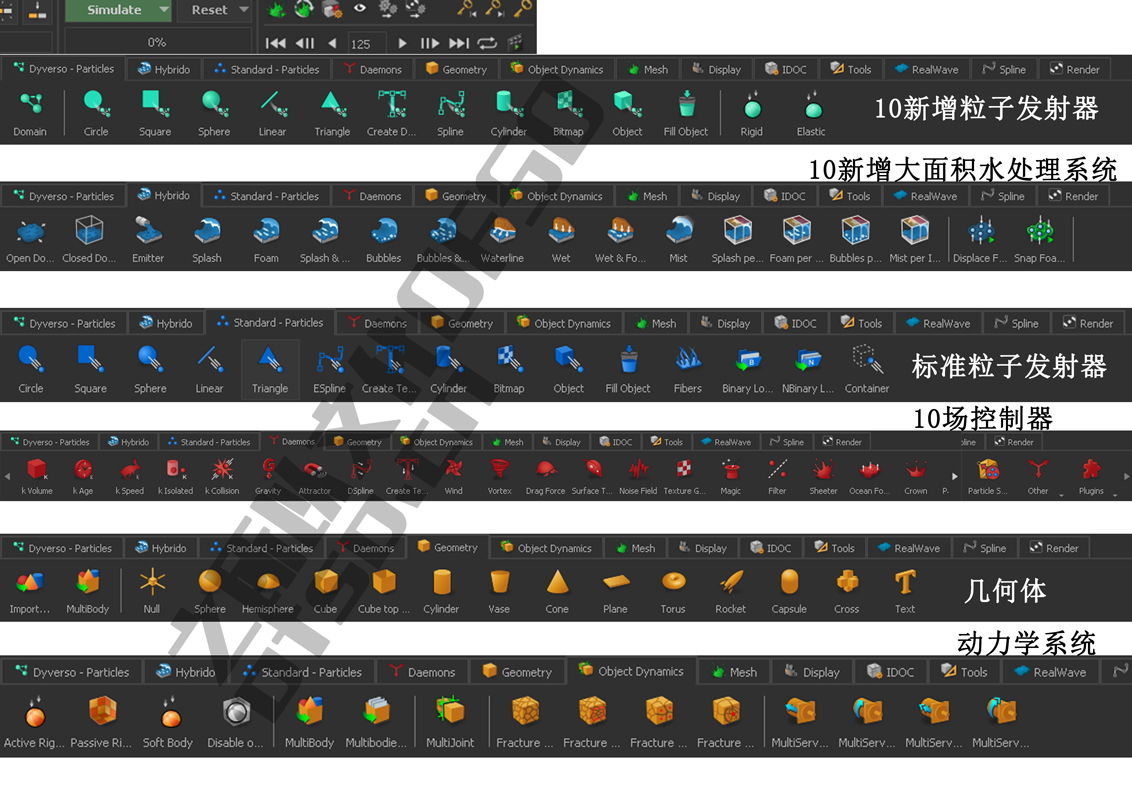Add a Dyverso Rigid emitter
This screenshot has width=1132, height=800.
tap(752, 104)
